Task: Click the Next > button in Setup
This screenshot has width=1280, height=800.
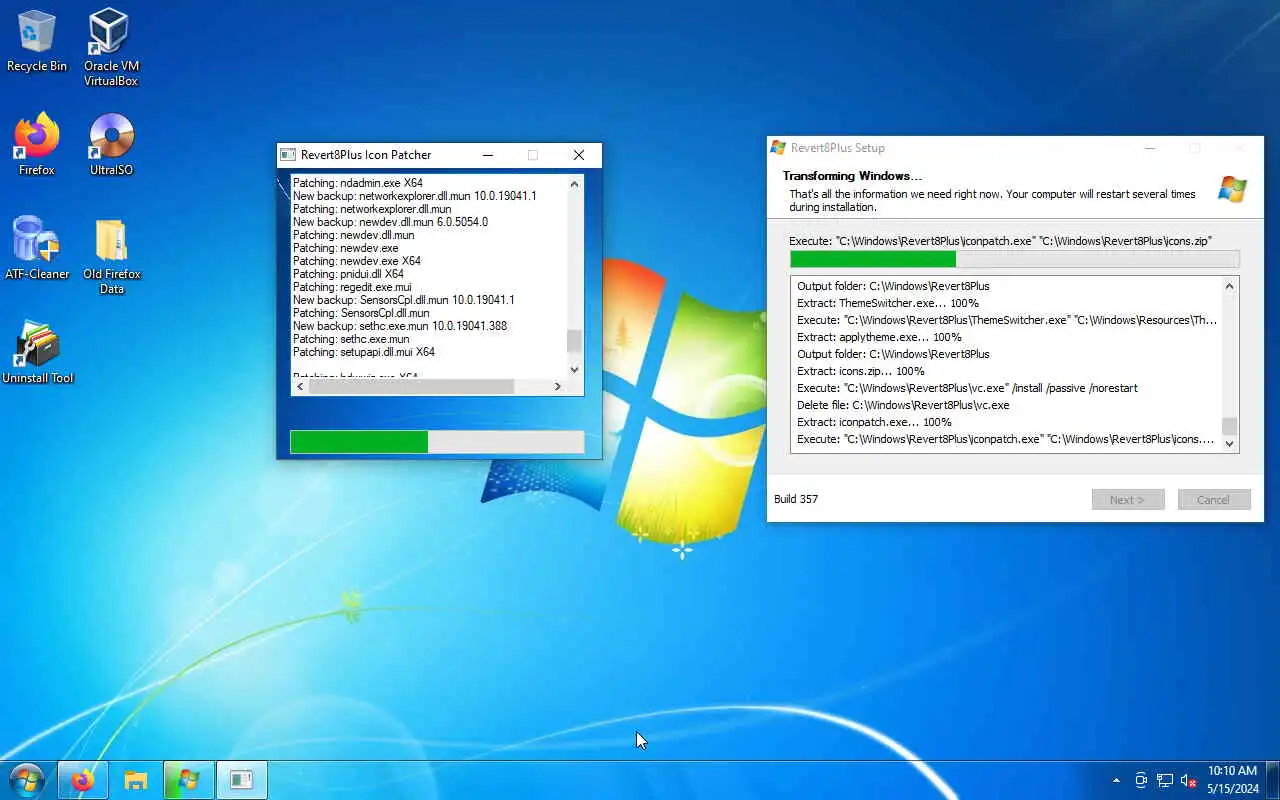Action: click(1128, 500)
